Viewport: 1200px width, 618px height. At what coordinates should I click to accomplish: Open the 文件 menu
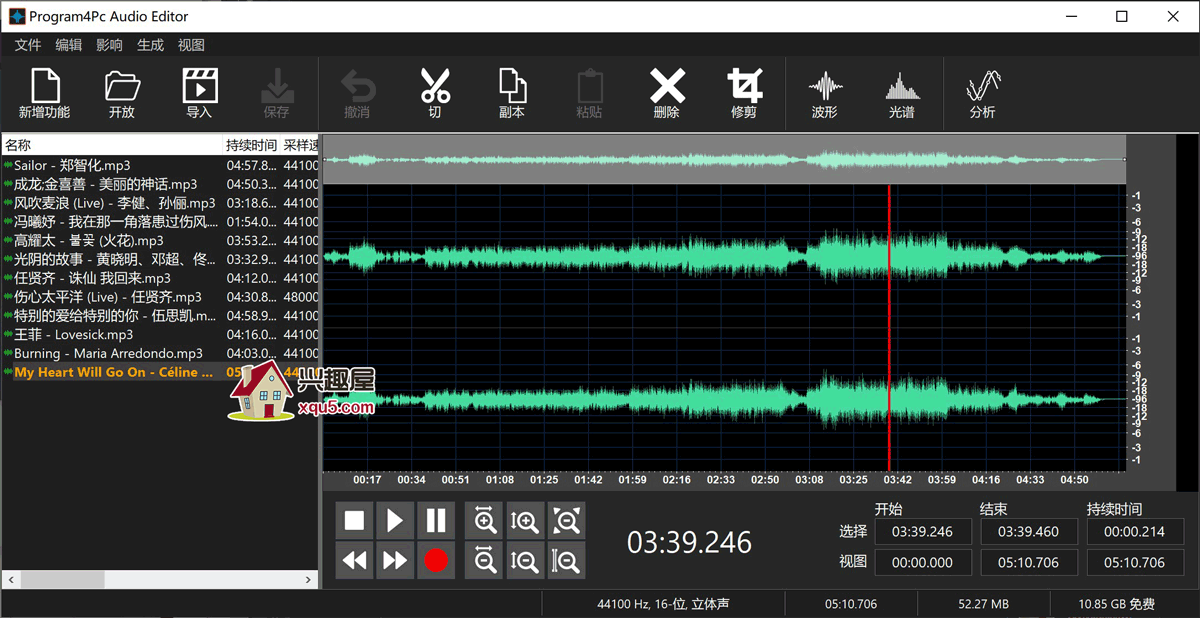pyautogui.click(x=28, y=45)
